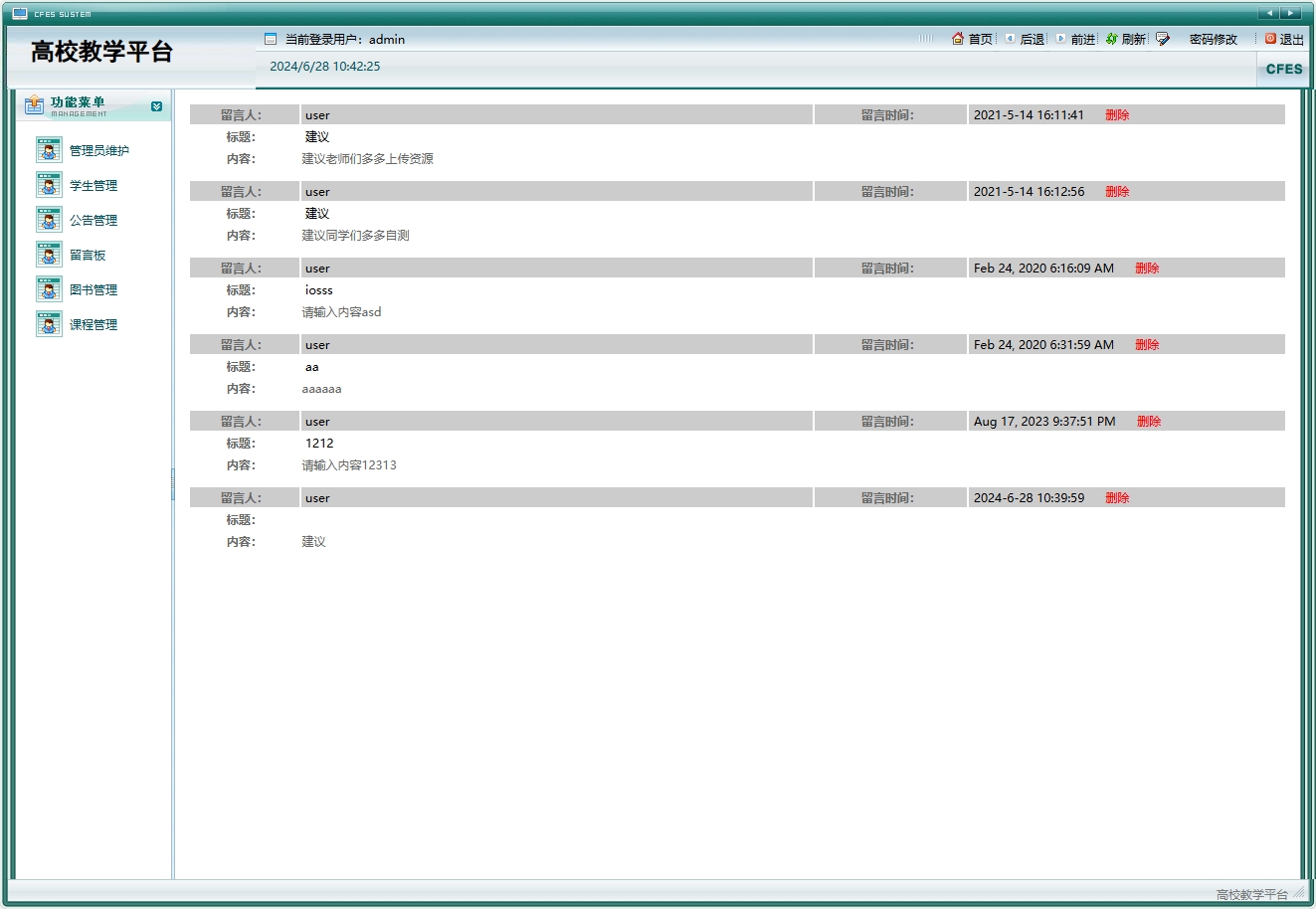Open the 密码修改 option

point(1212,38)
